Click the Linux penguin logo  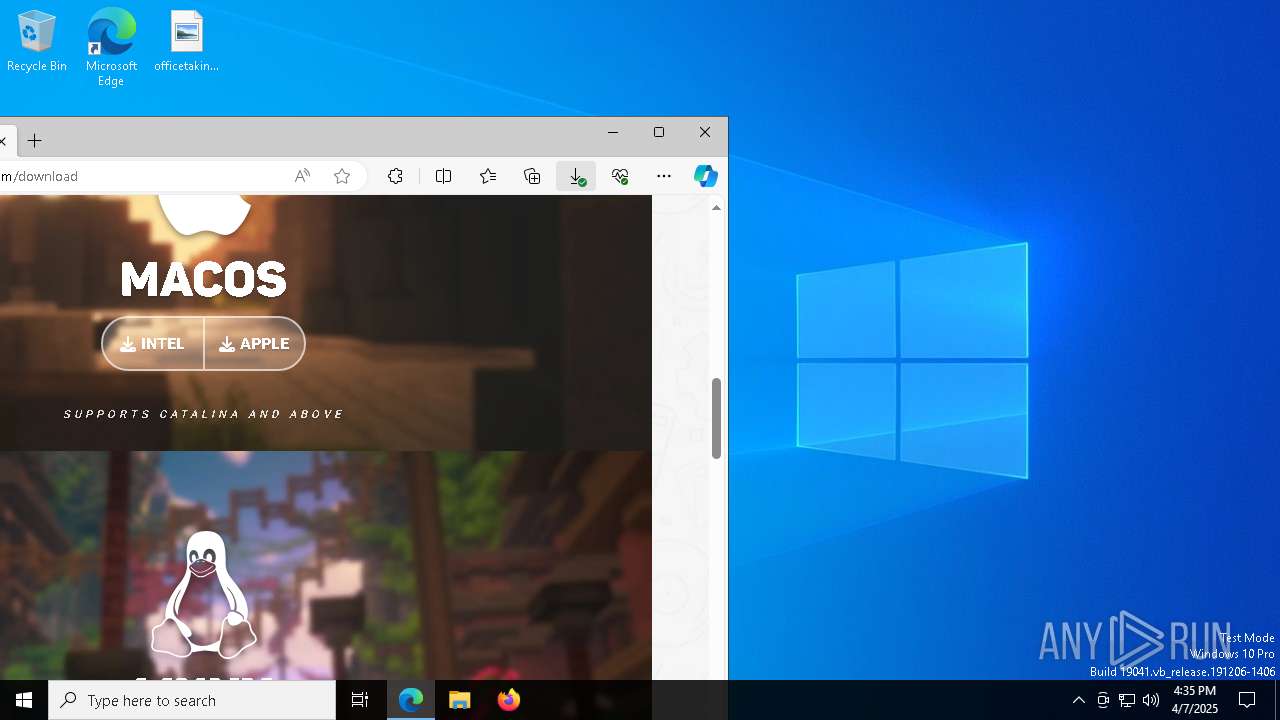coord(204,594)
